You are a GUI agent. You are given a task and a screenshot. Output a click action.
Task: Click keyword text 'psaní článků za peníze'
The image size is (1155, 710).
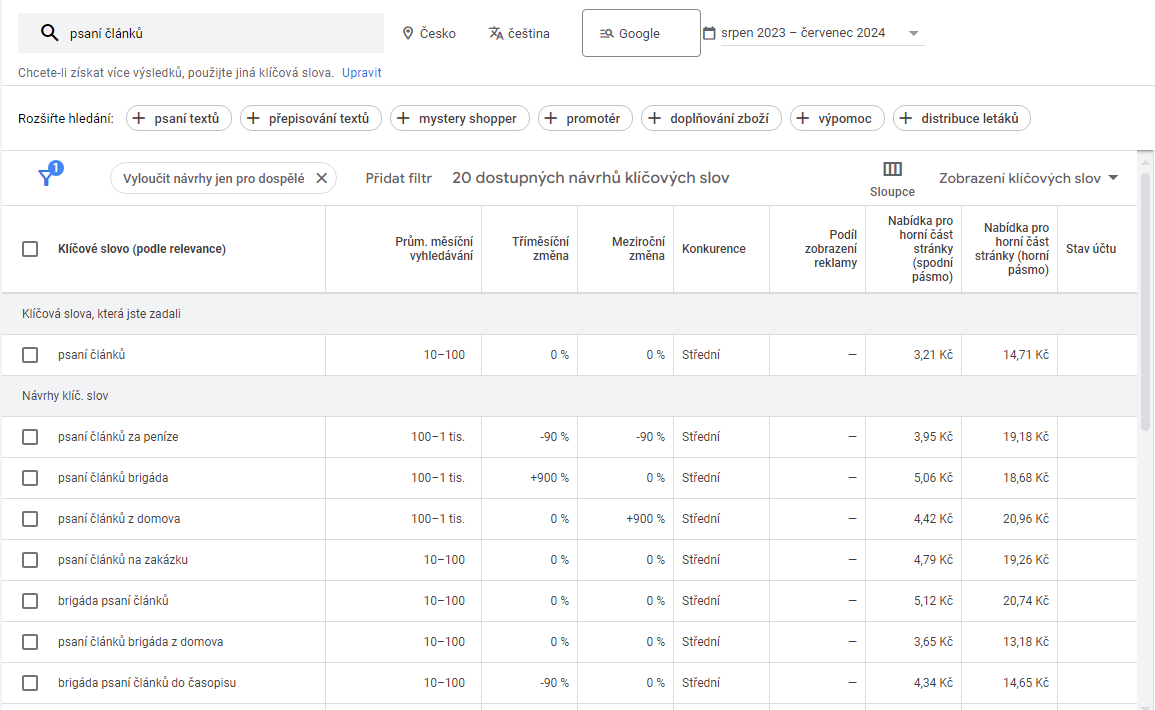[x=118, y=437]
